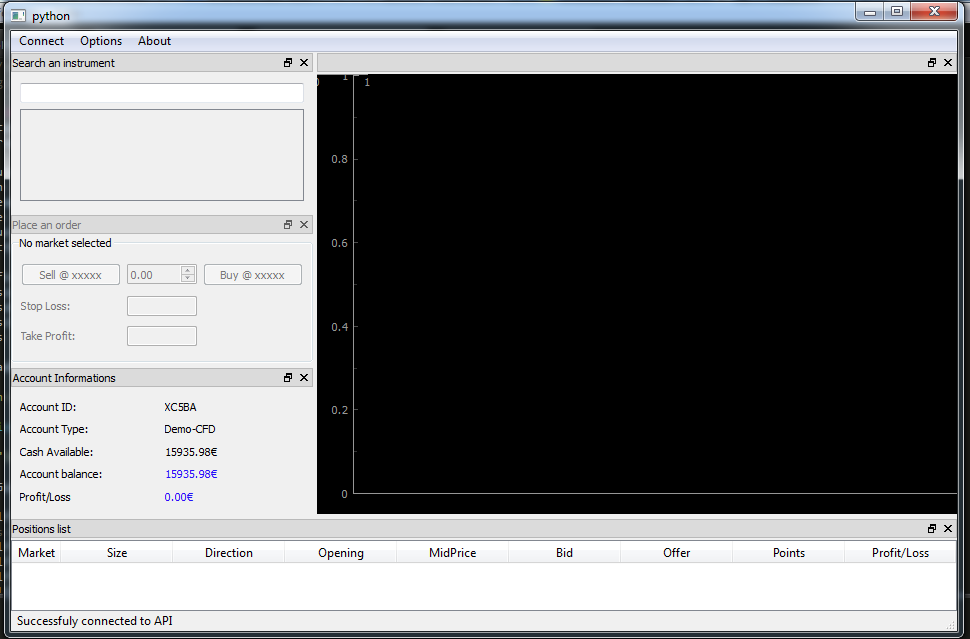Click the 'Successfuly connected to API' status message
The image size is (970, 639).
coord(95,620)
